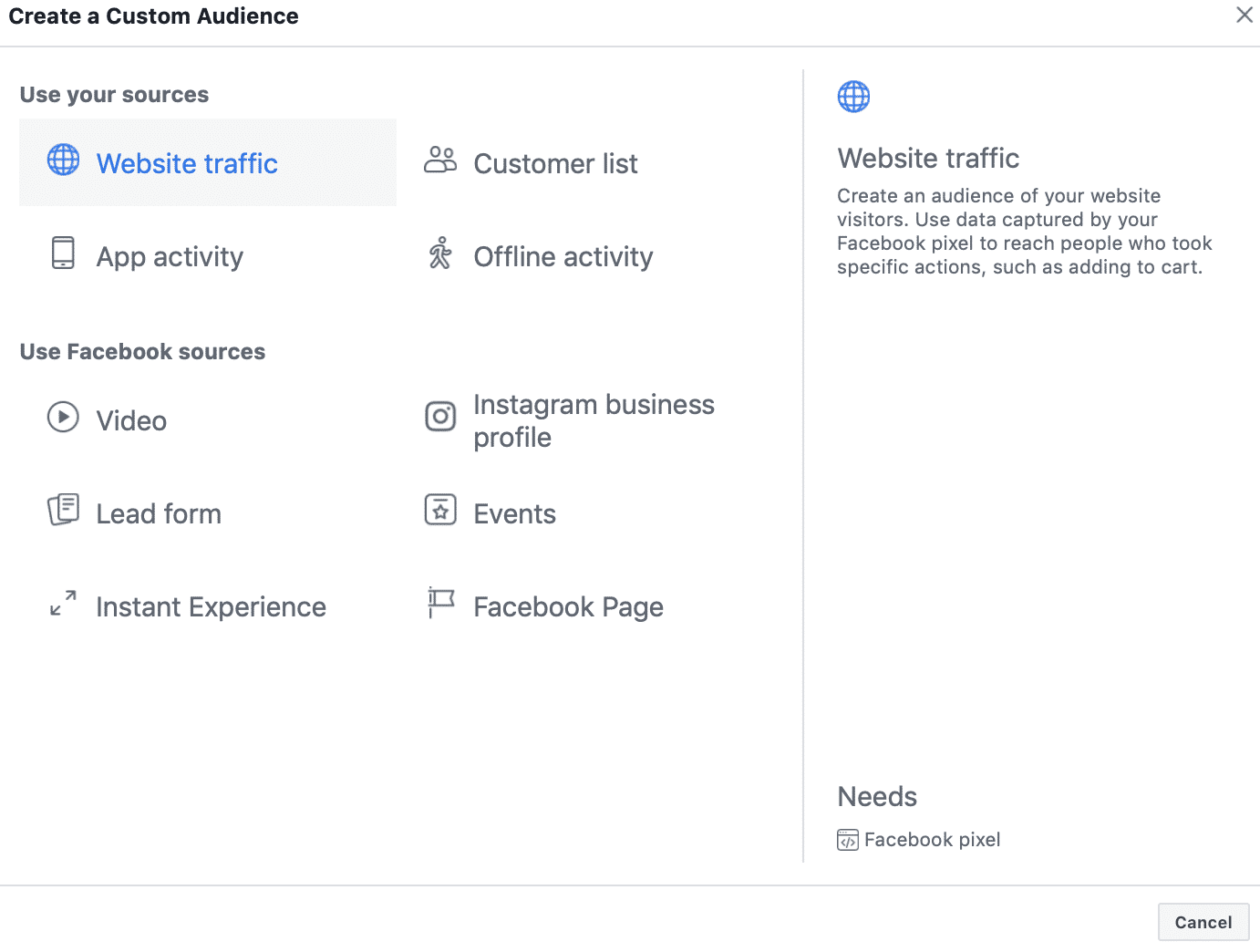Click the description starting 'Create an audience'

point(1025,232)
